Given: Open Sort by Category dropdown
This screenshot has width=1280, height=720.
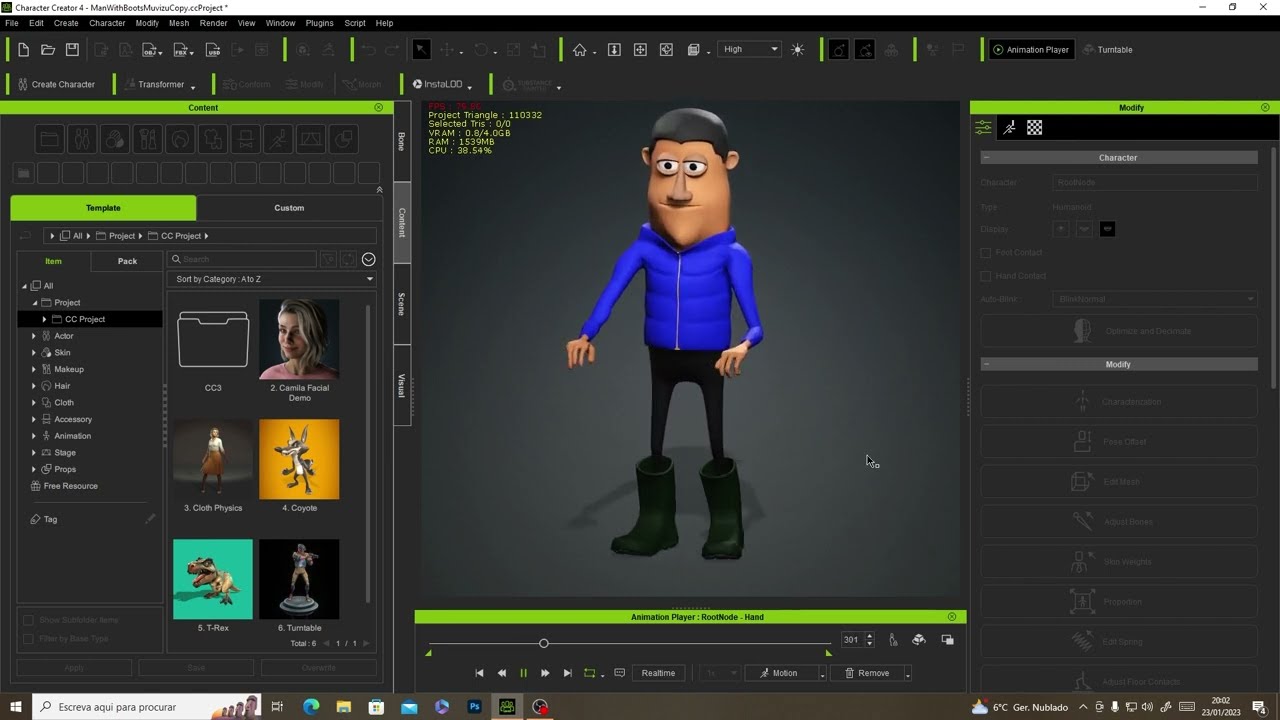Looking at the screenshot, I should [x=272, y=279].
